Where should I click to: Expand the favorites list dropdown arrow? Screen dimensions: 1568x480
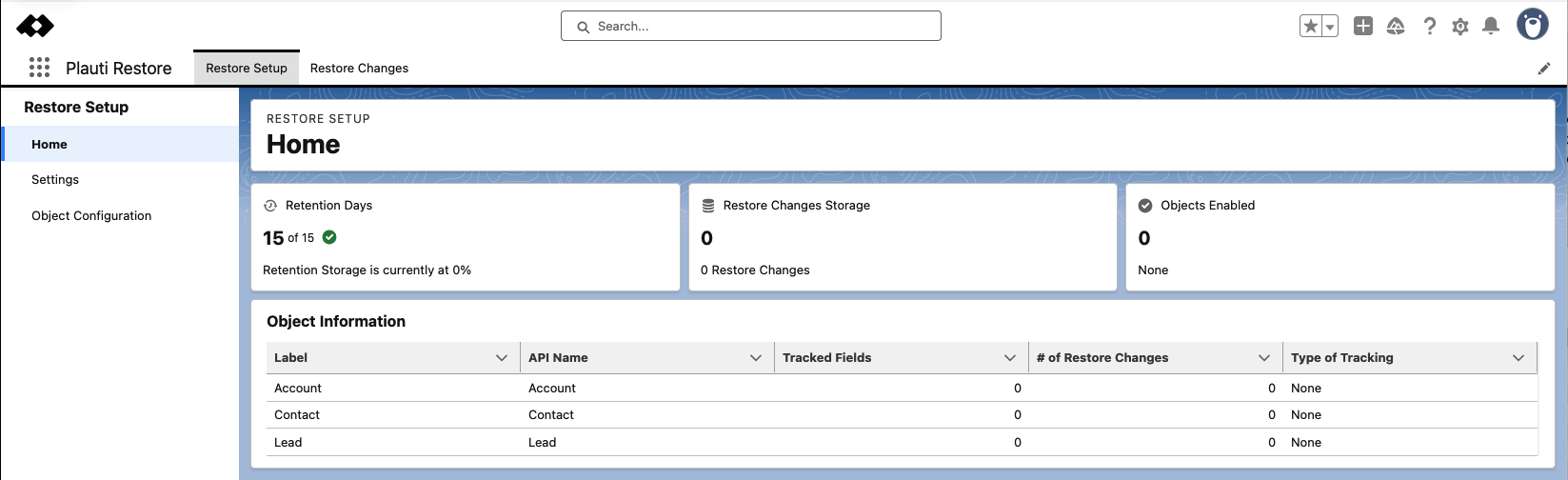[x=1330, y=27]
